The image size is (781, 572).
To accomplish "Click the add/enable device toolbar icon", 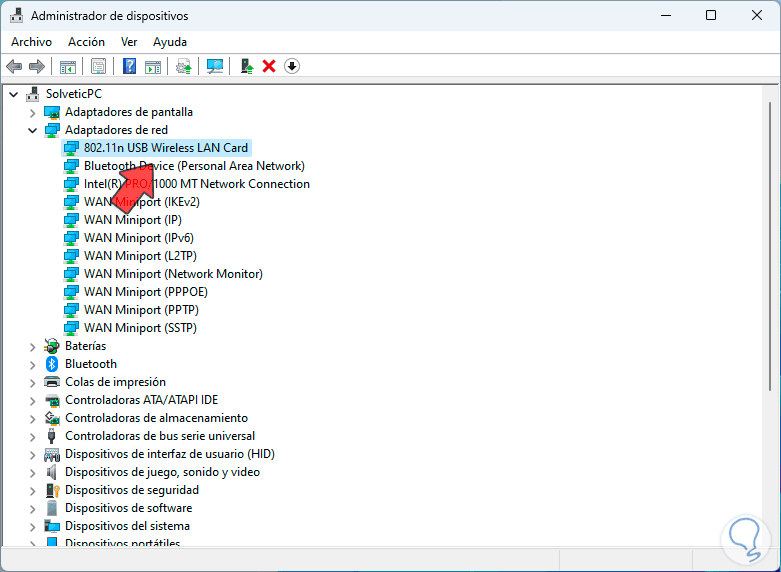I will [x=247, y=66].
